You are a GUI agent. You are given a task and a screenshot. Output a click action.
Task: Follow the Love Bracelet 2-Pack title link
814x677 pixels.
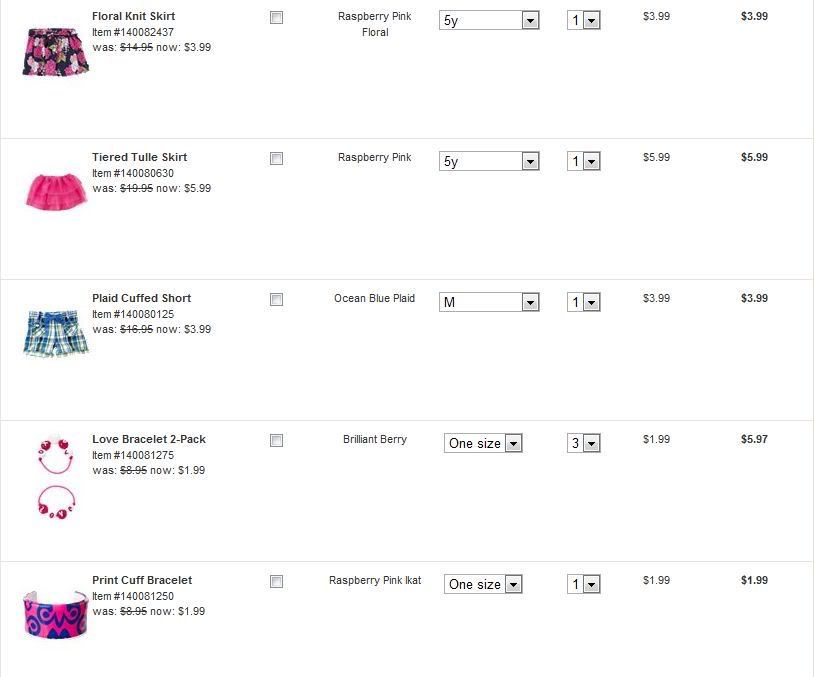point(148,440)
